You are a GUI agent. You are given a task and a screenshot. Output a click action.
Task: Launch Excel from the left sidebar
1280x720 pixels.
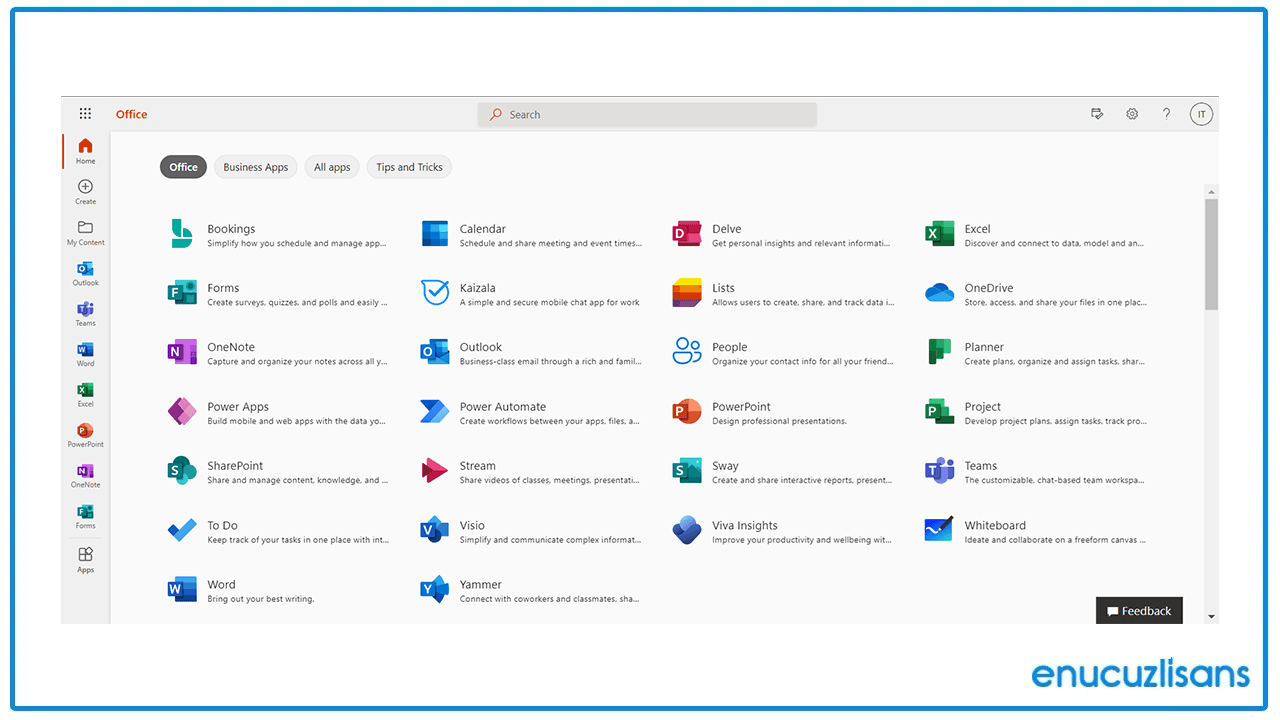pos(86,395)
